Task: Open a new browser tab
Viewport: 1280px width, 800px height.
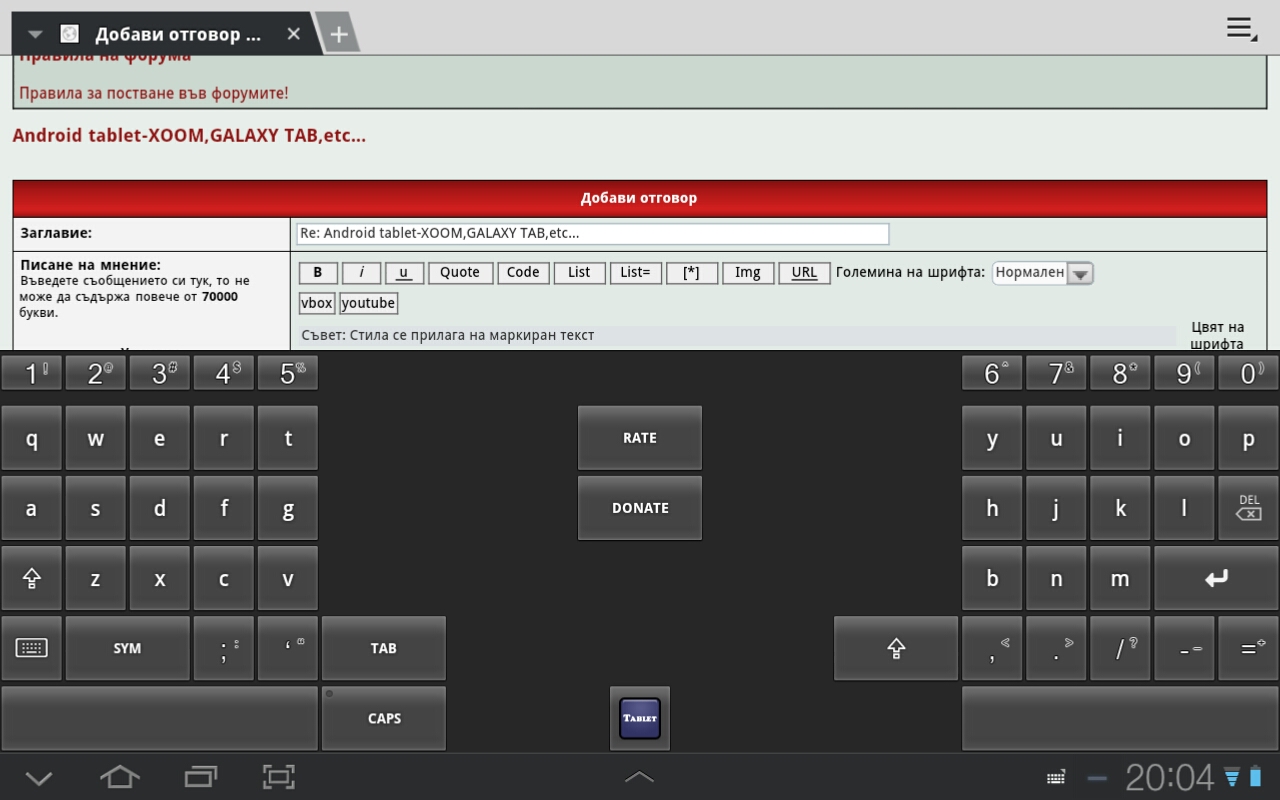Action: (339, 34)
